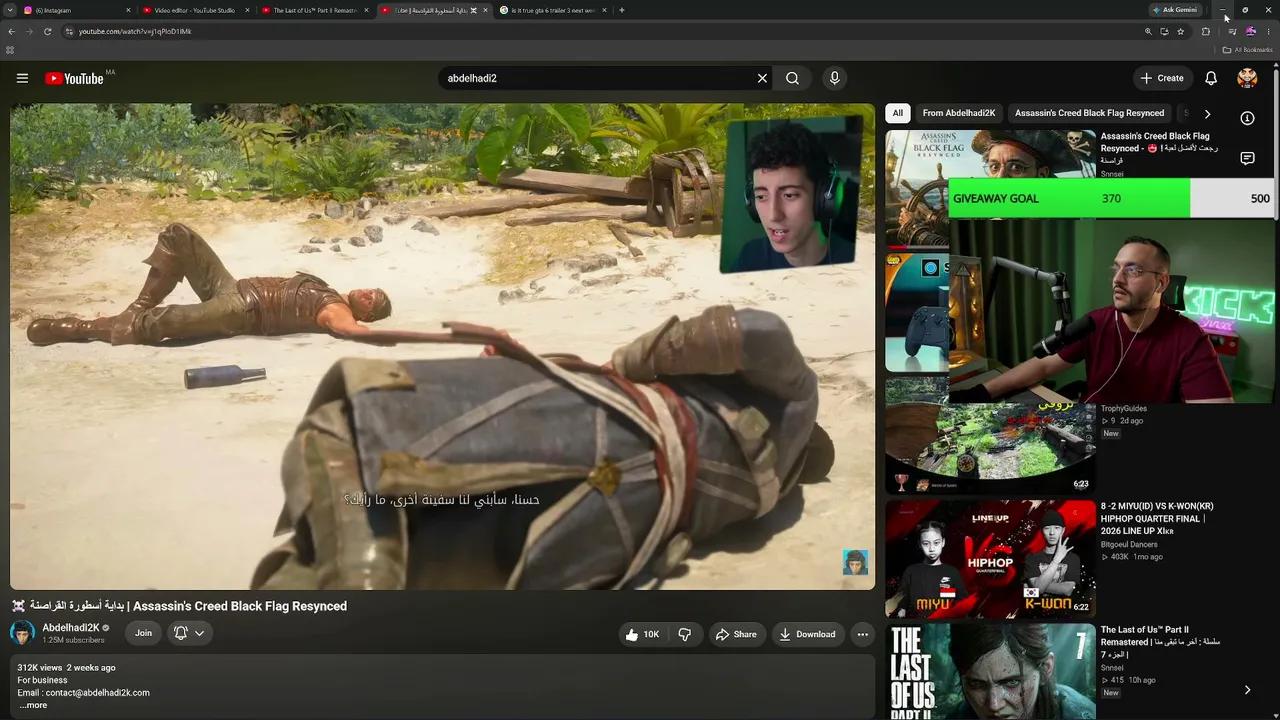Expand the description with ...more

pyautogui.click(x=33, y=705)
